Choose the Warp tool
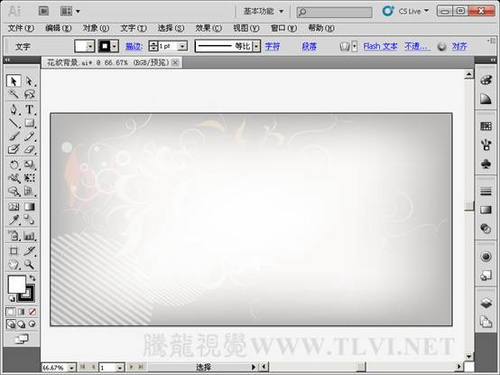The image size is (500, 375). (13, 178)
